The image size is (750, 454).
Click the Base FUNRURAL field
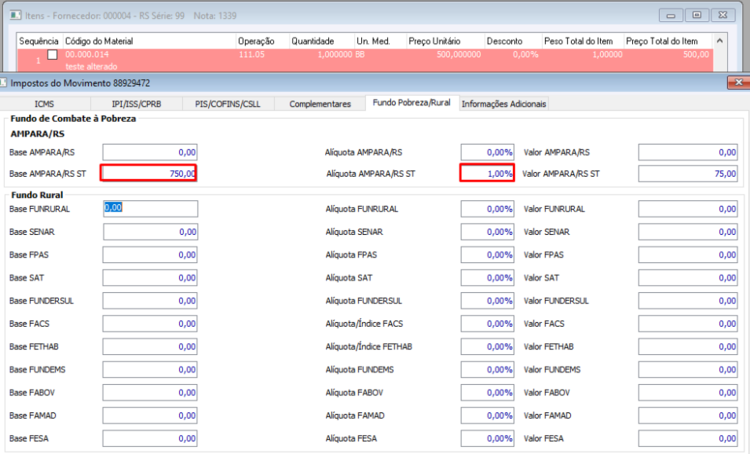tap(150, 209)
